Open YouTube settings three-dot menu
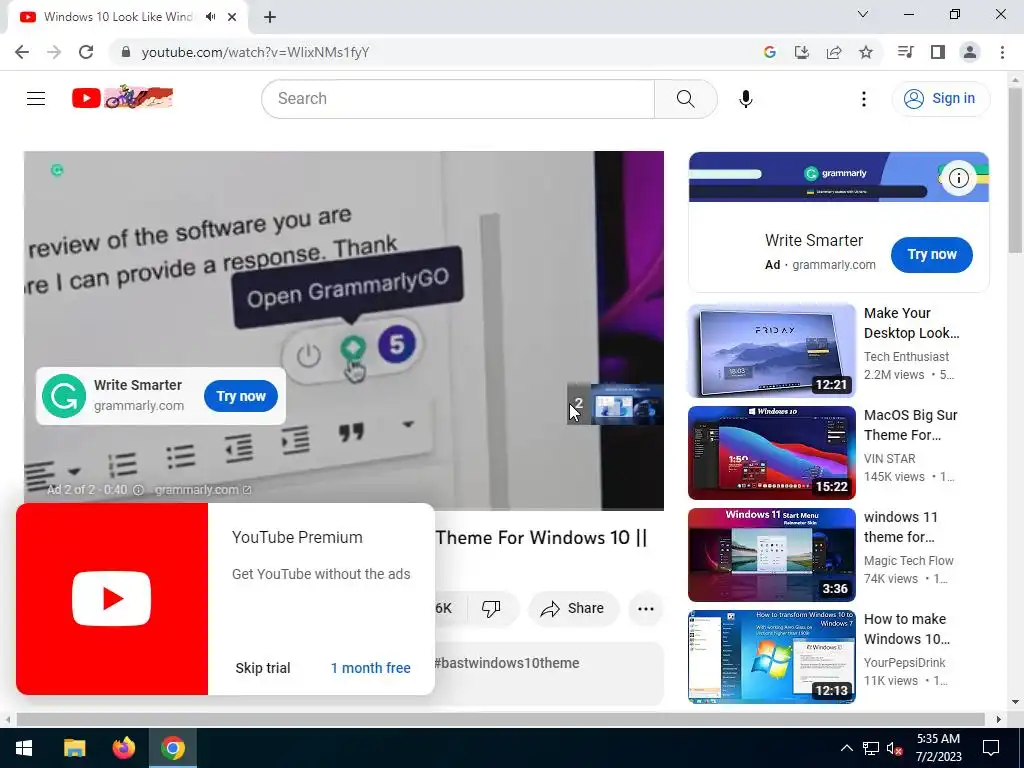 pyautogui.click(x=863, y=99)
